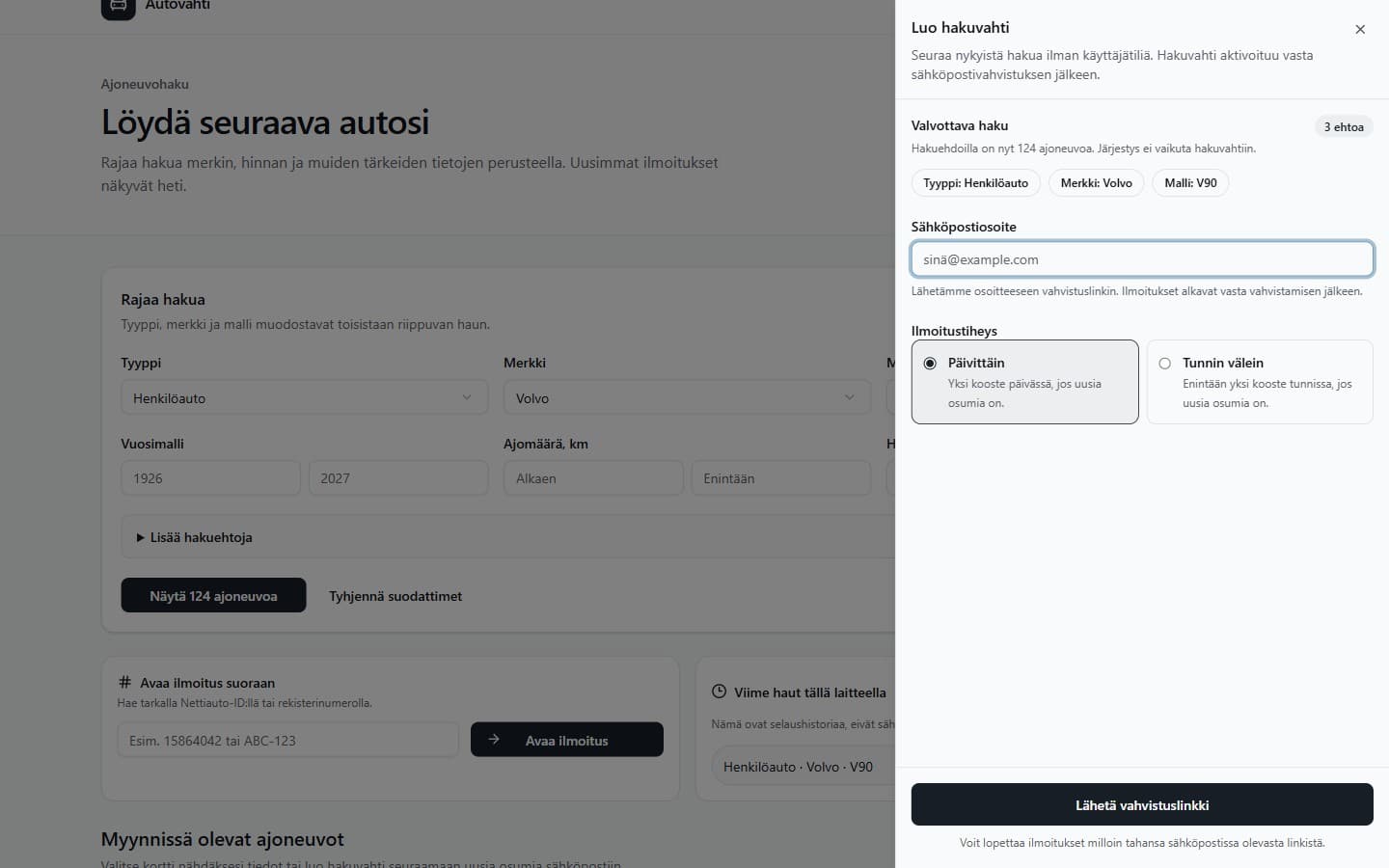Image resolution: width=1389 pixels, height=868 pixels.
Task: Click the Merkki: Volvo chip
Action: [x=1097, y=182]
